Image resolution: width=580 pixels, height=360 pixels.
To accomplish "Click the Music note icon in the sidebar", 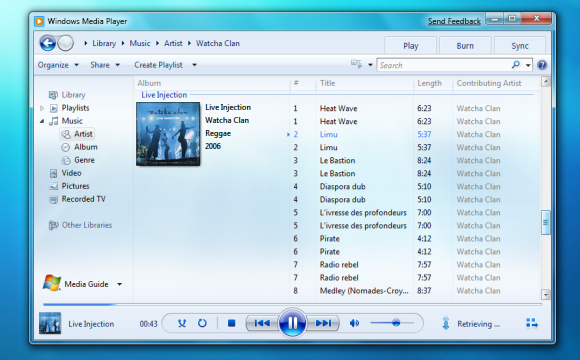I will 54,121.
